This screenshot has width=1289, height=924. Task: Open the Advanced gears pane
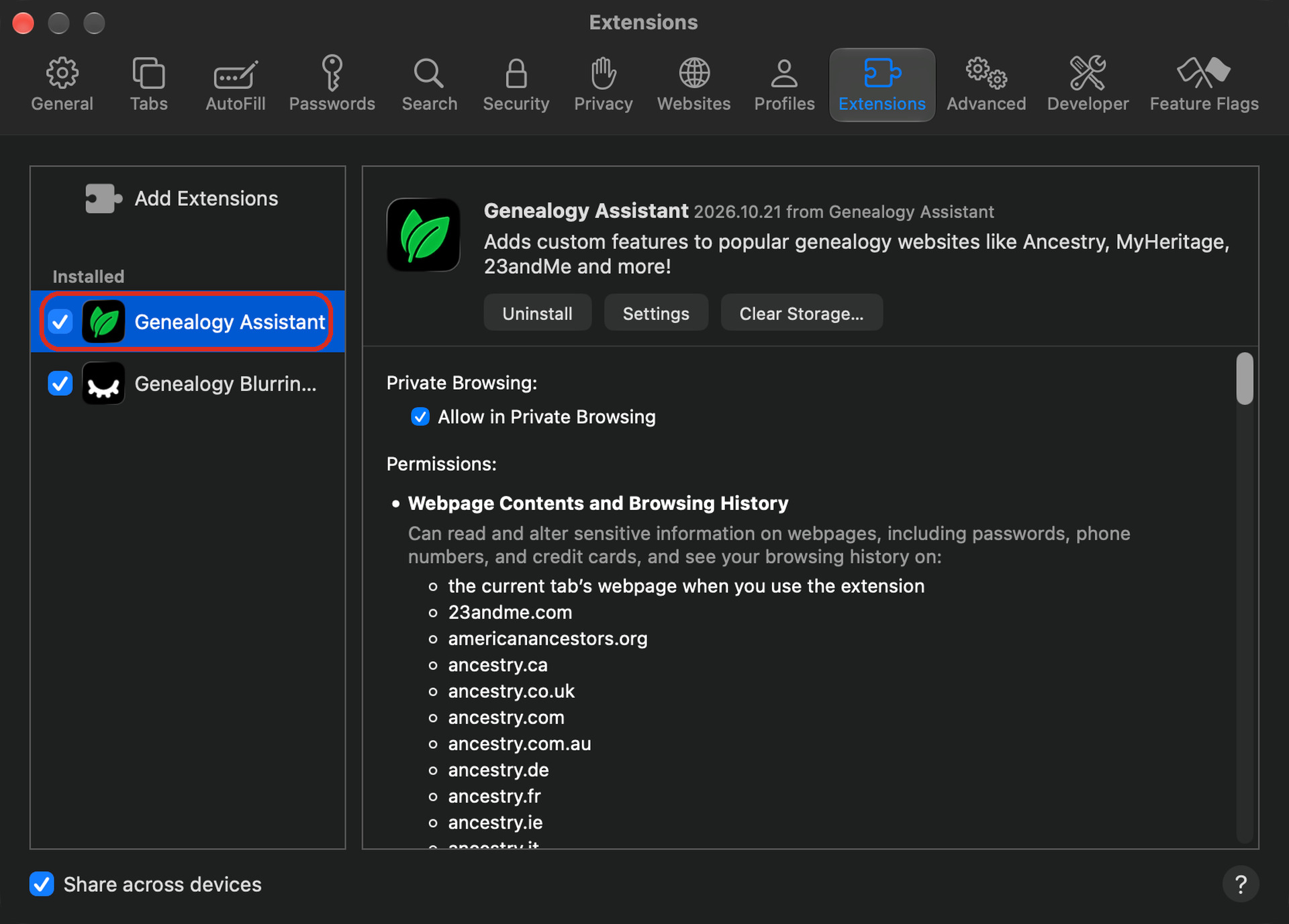(986, 85)
